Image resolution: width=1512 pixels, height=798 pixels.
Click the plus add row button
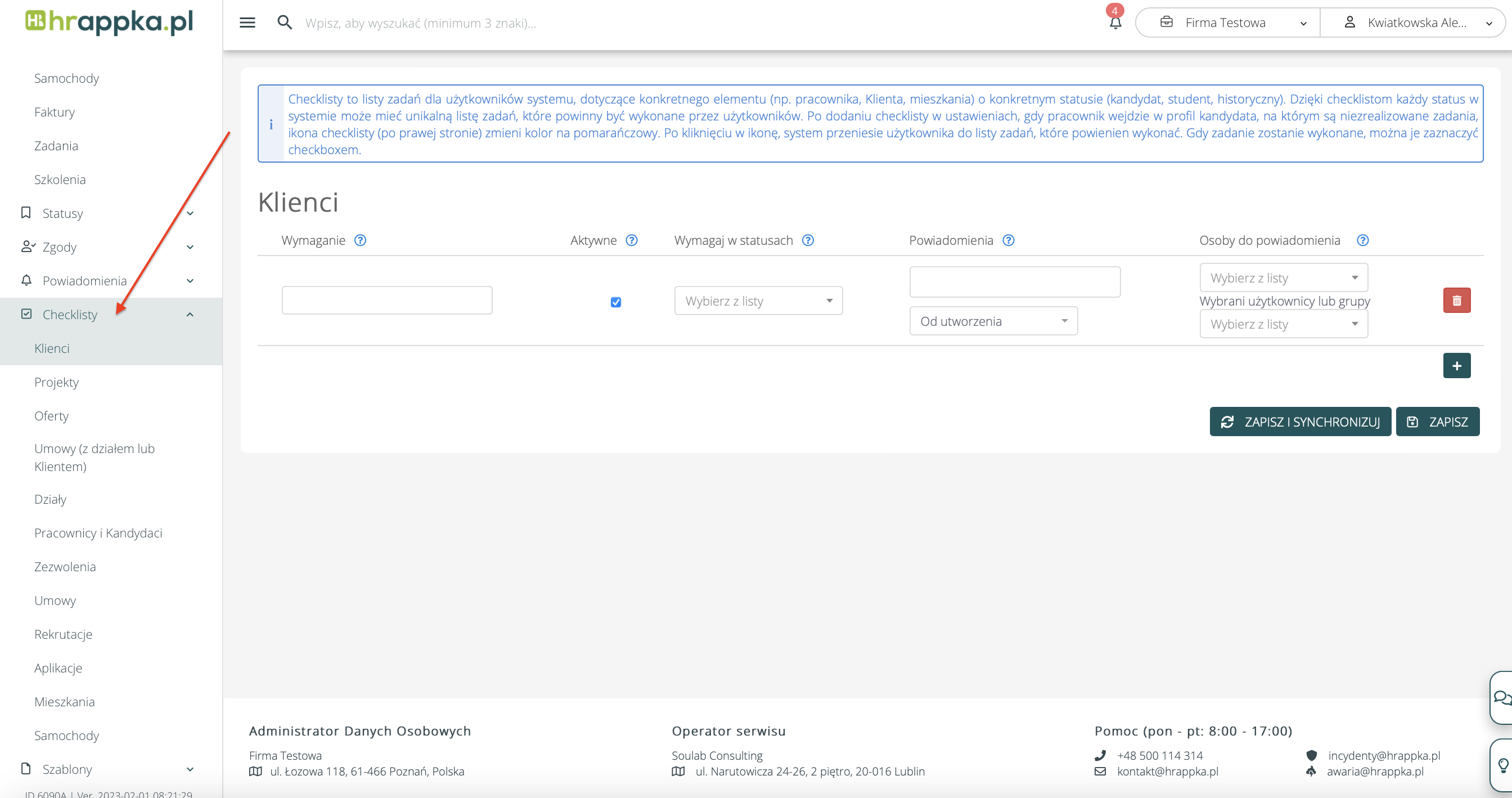(1456, 366)
